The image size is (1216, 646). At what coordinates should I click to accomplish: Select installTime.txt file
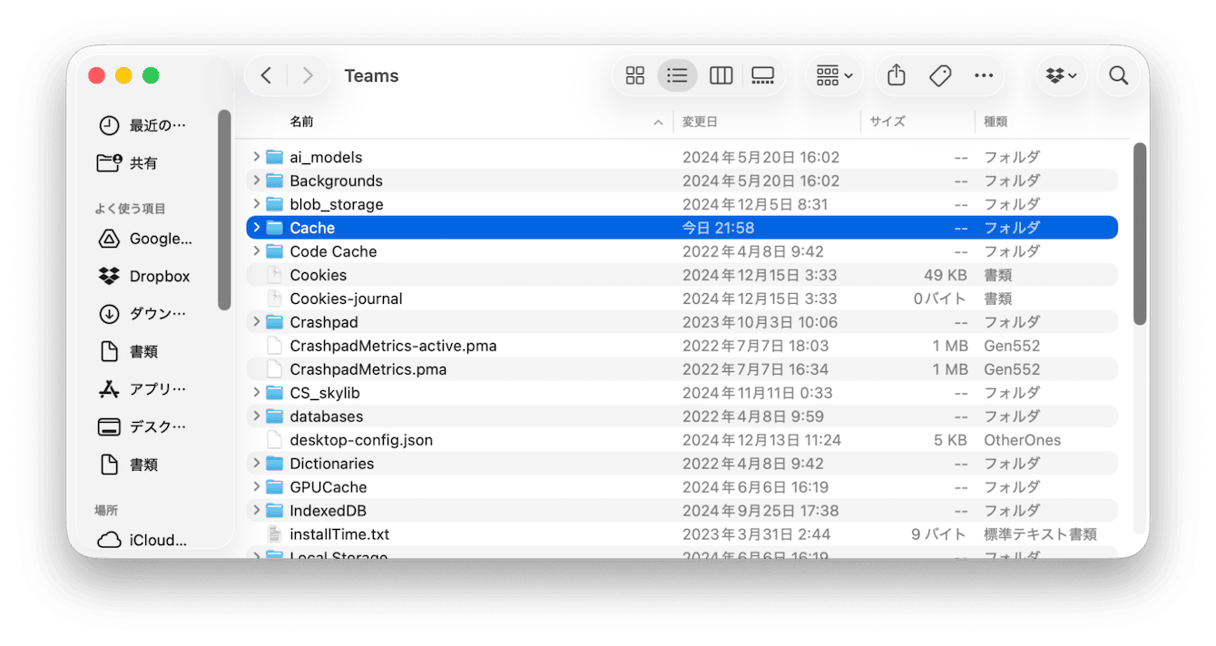pyautogui.click(x=682, y=534)
